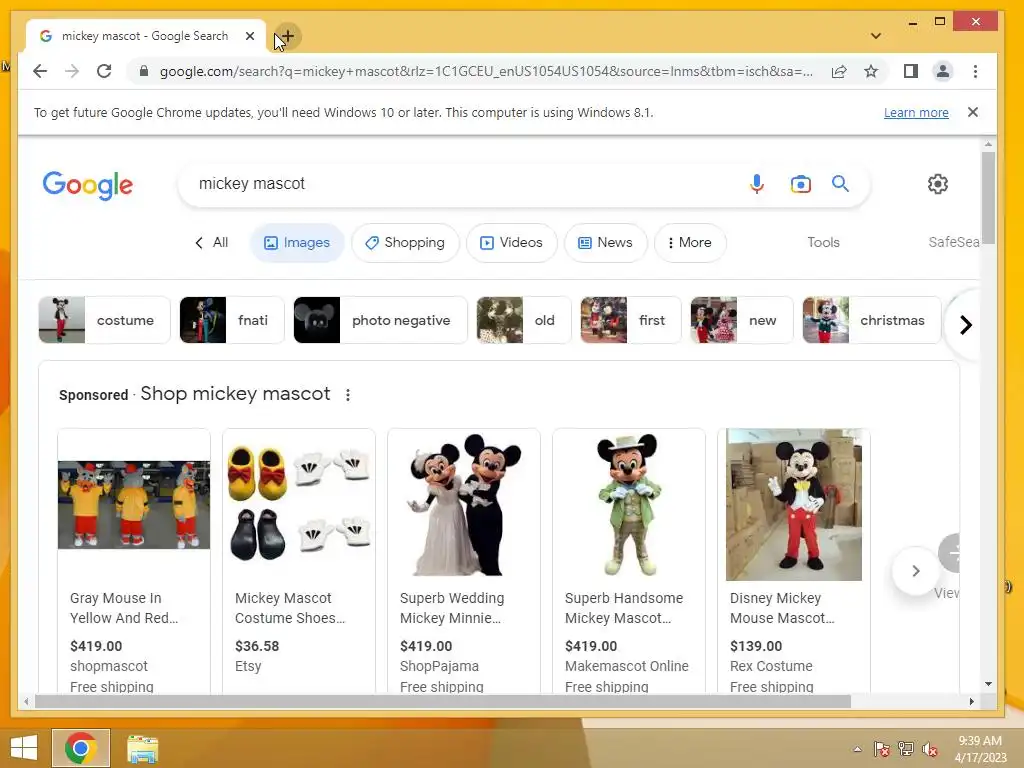Filter by new chip
The image size is (1024, 768).
tap(742, 320)
